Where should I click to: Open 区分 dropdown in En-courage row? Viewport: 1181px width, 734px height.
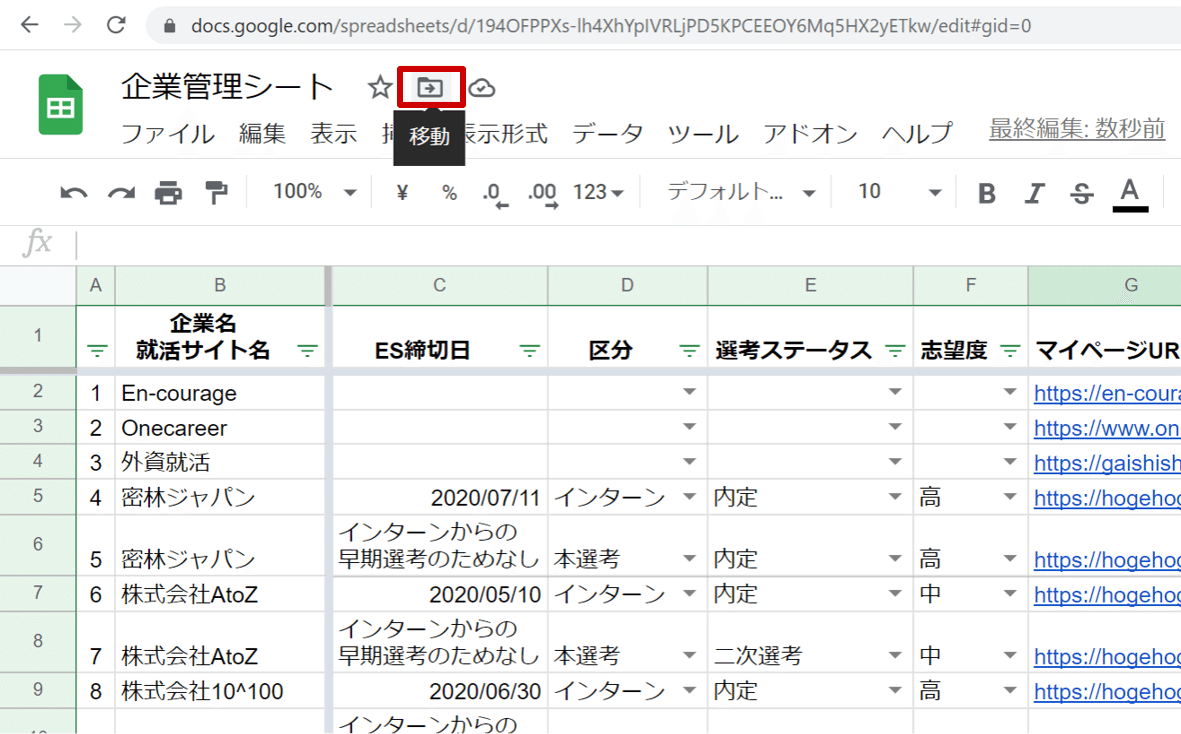click(689, 391)
